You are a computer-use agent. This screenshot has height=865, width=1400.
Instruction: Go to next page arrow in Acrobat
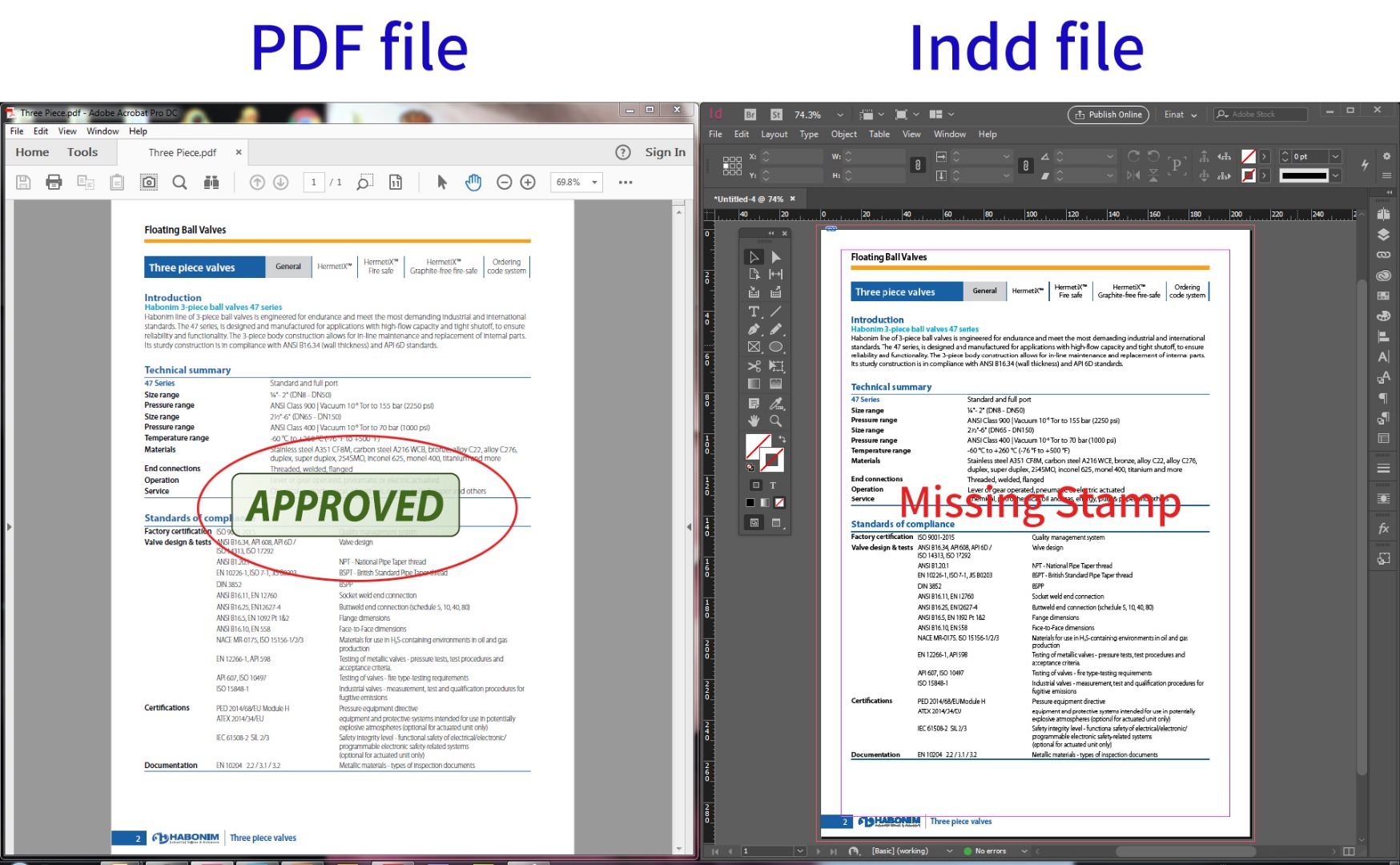coord(281,183)
